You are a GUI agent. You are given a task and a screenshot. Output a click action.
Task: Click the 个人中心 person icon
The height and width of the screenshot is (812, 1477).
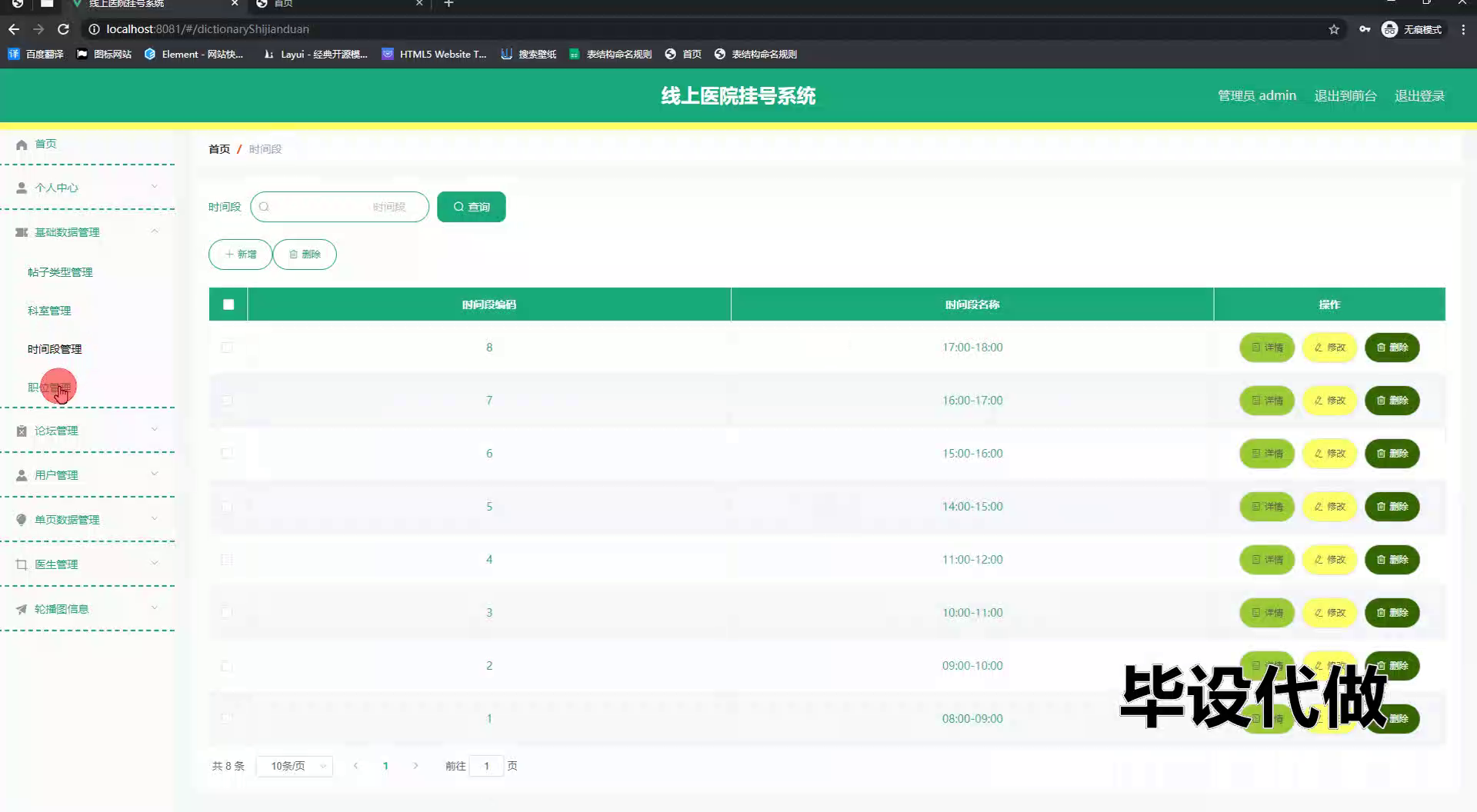[22, 188]
